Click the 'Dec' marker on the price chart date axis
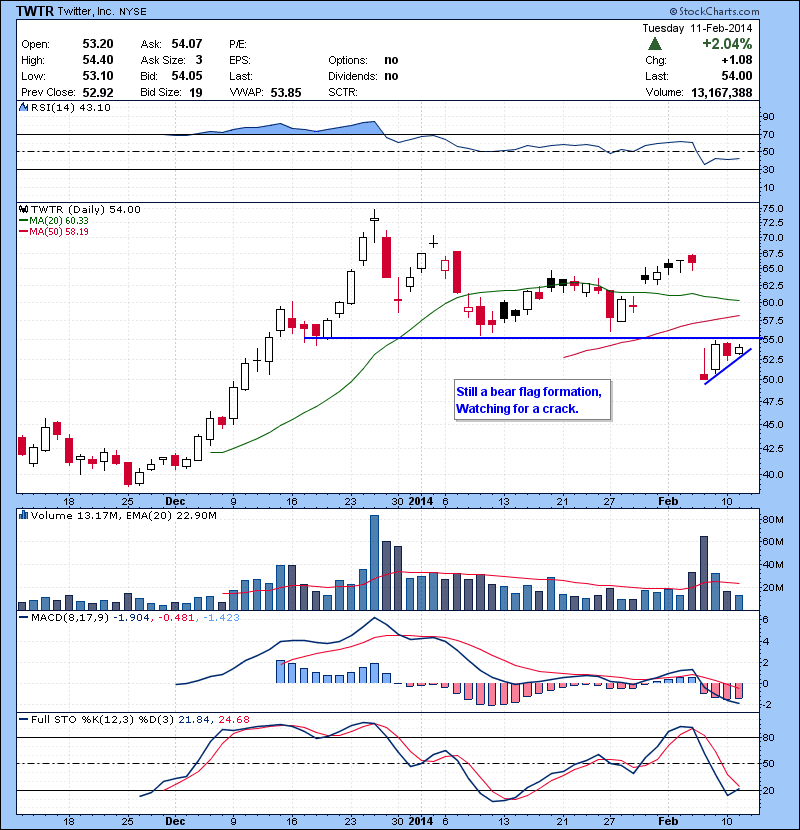Image resolution: width=800 pixels, height=830 pixels. 175,500
